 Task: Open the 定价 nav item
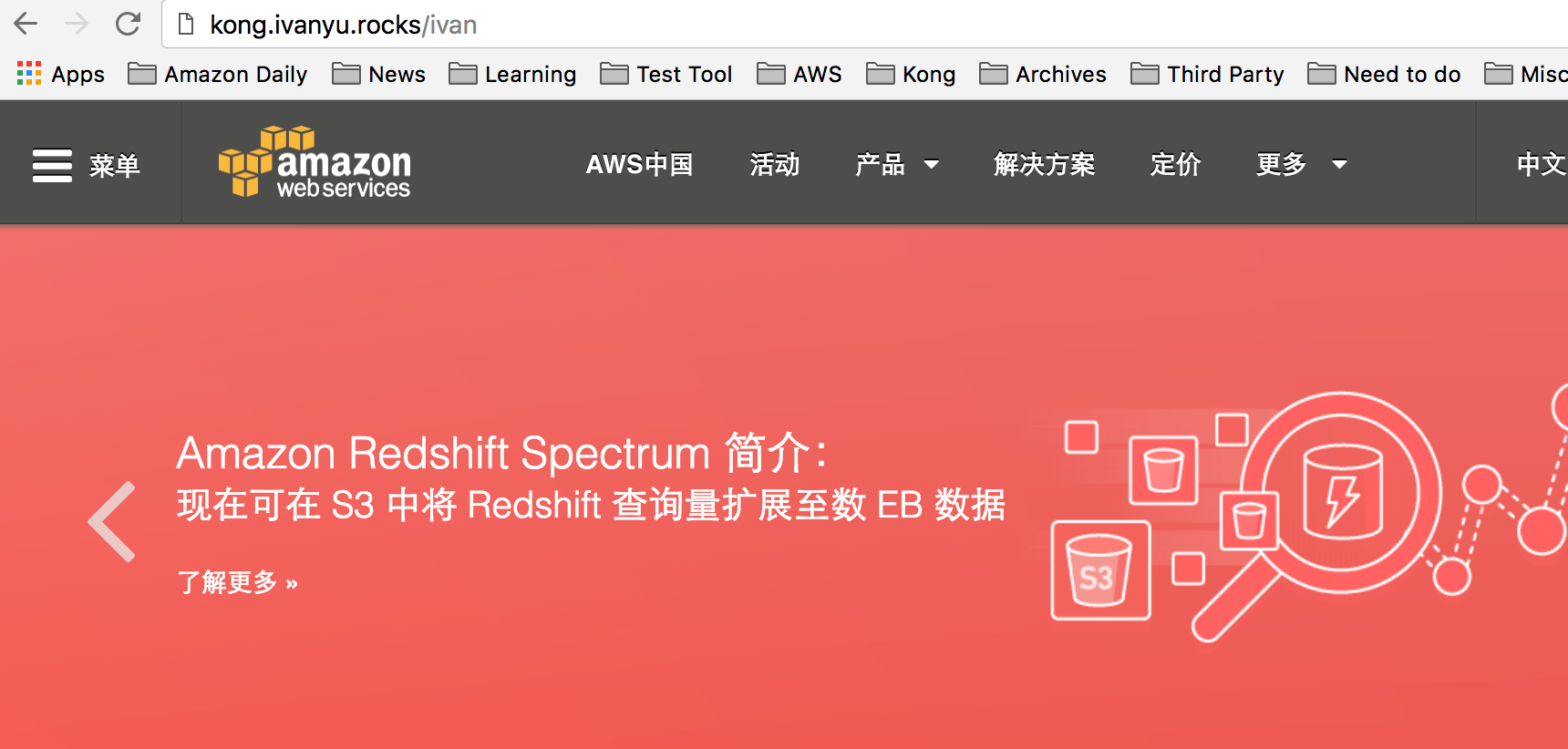tap(1175, 164)
